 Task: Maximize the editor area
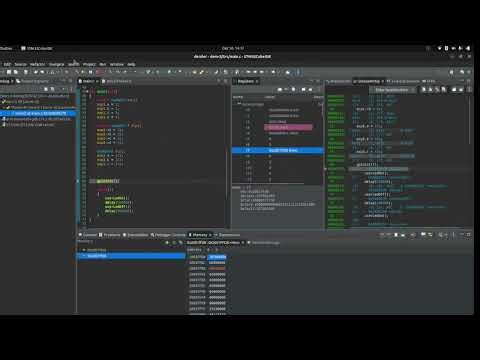tap(226, 81)
